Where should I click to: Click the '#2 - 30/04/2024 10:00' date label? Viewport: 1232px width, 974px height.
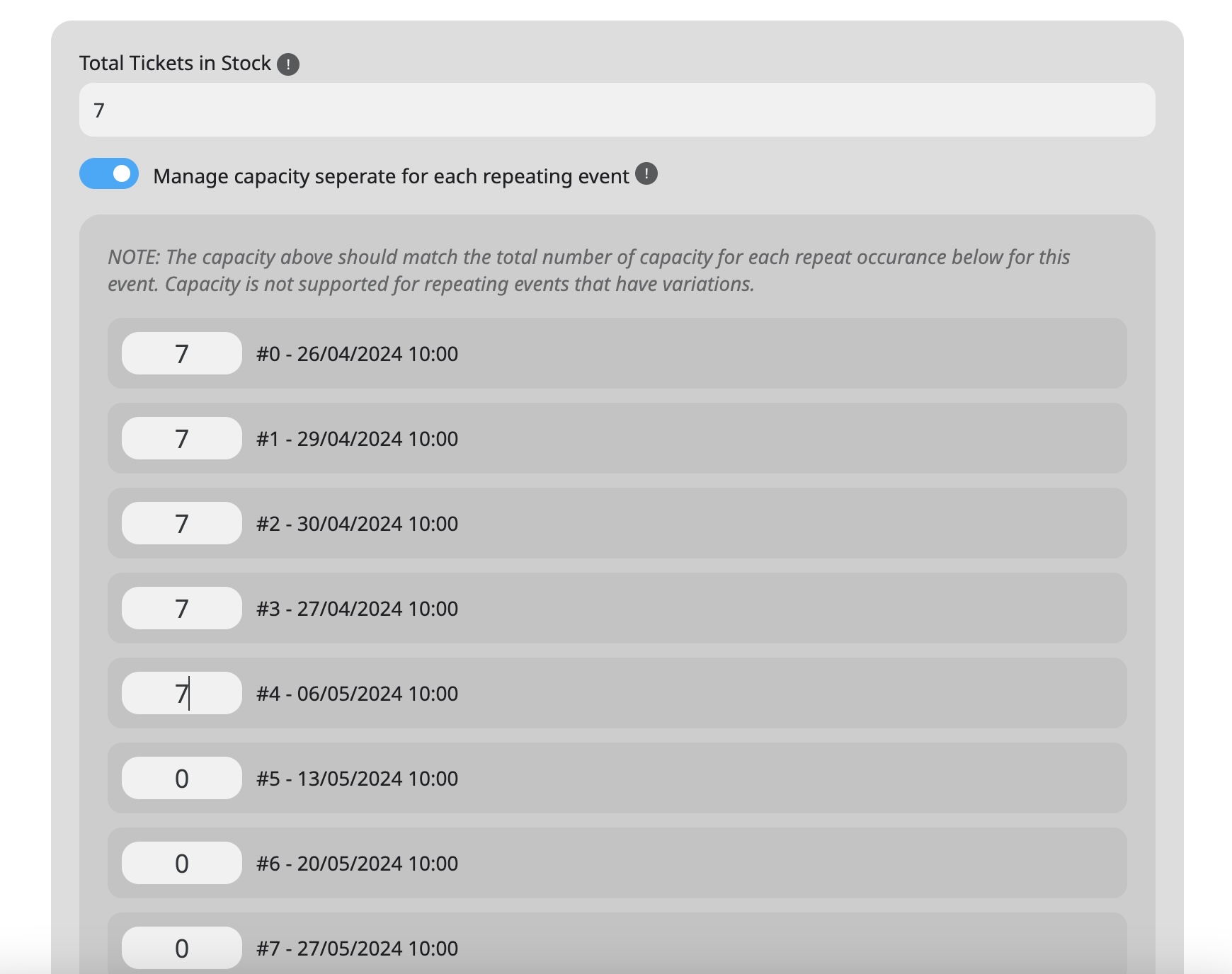point(358,524)
